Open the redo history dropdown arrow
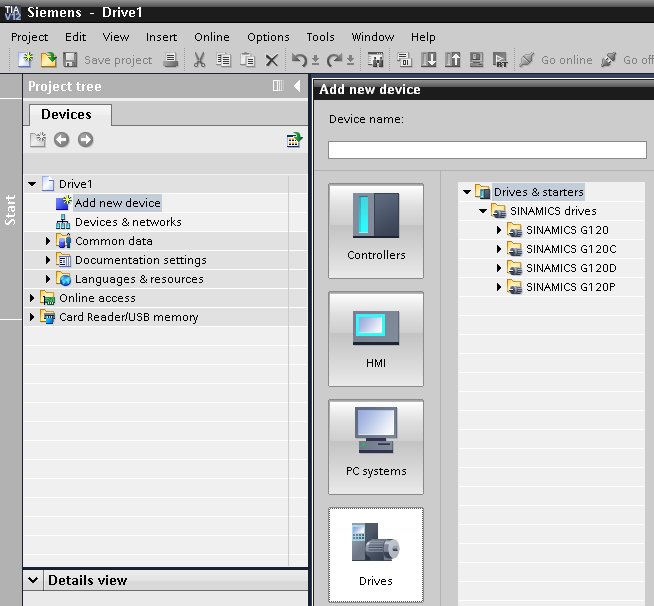Image resolution: width=654 pixels, height=606 pixels. point(350,61)
